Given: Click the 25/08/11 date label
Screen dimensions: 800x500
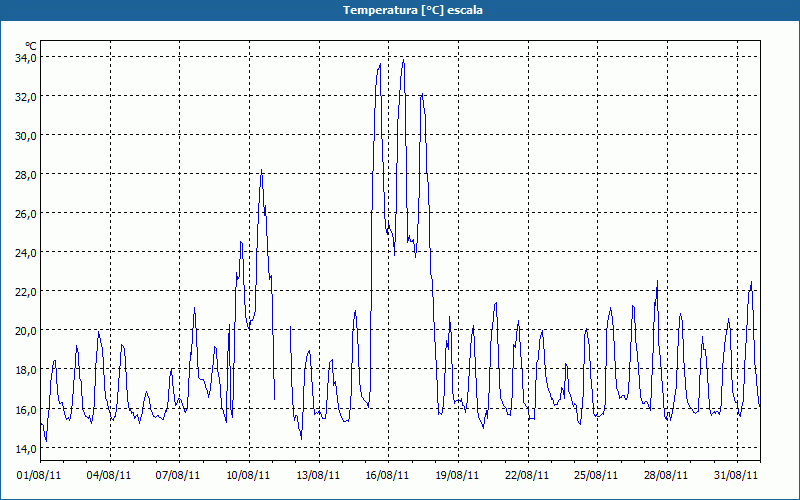Looking at the screenshot, I should [x=596, y=475].
